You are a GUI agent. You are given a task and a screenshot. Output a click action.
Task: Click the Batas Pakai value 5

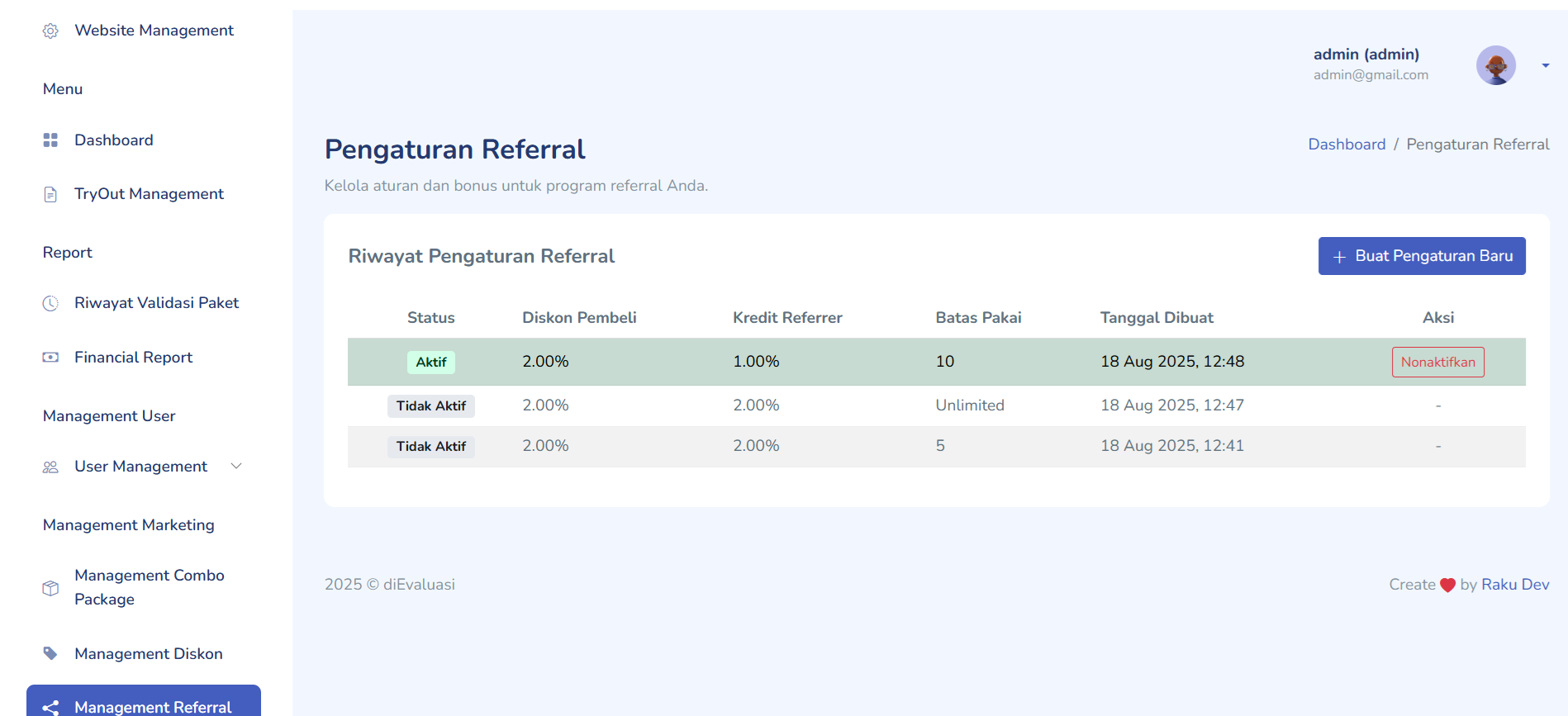(x=940, y=446)
